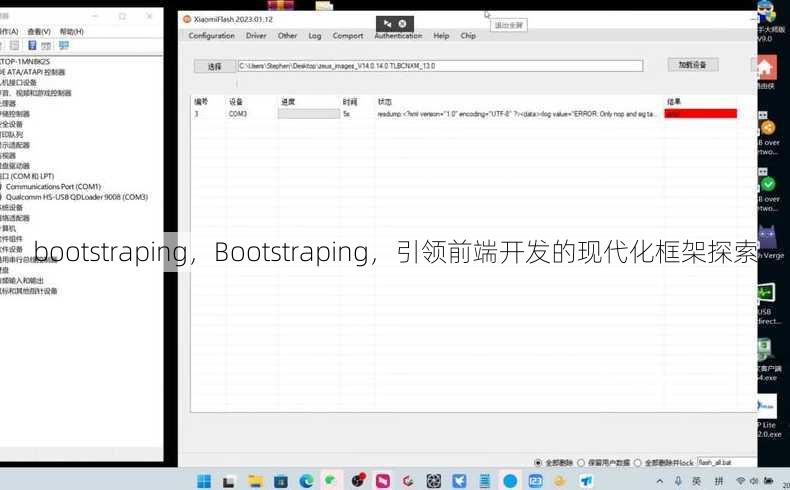
Task: Open Device Manager's 操作(A) menu
Action: (x=9, y=31)
